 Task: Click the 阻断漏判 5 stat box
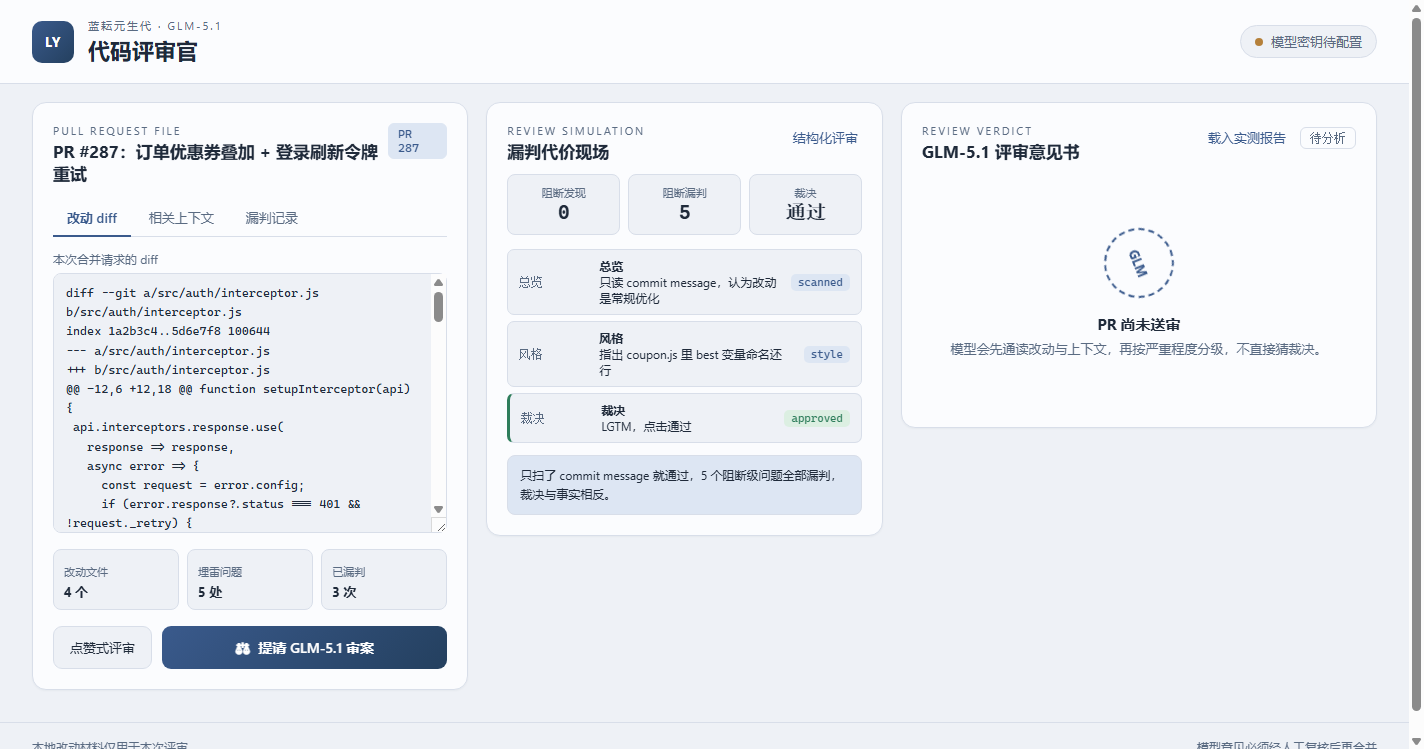684,204
